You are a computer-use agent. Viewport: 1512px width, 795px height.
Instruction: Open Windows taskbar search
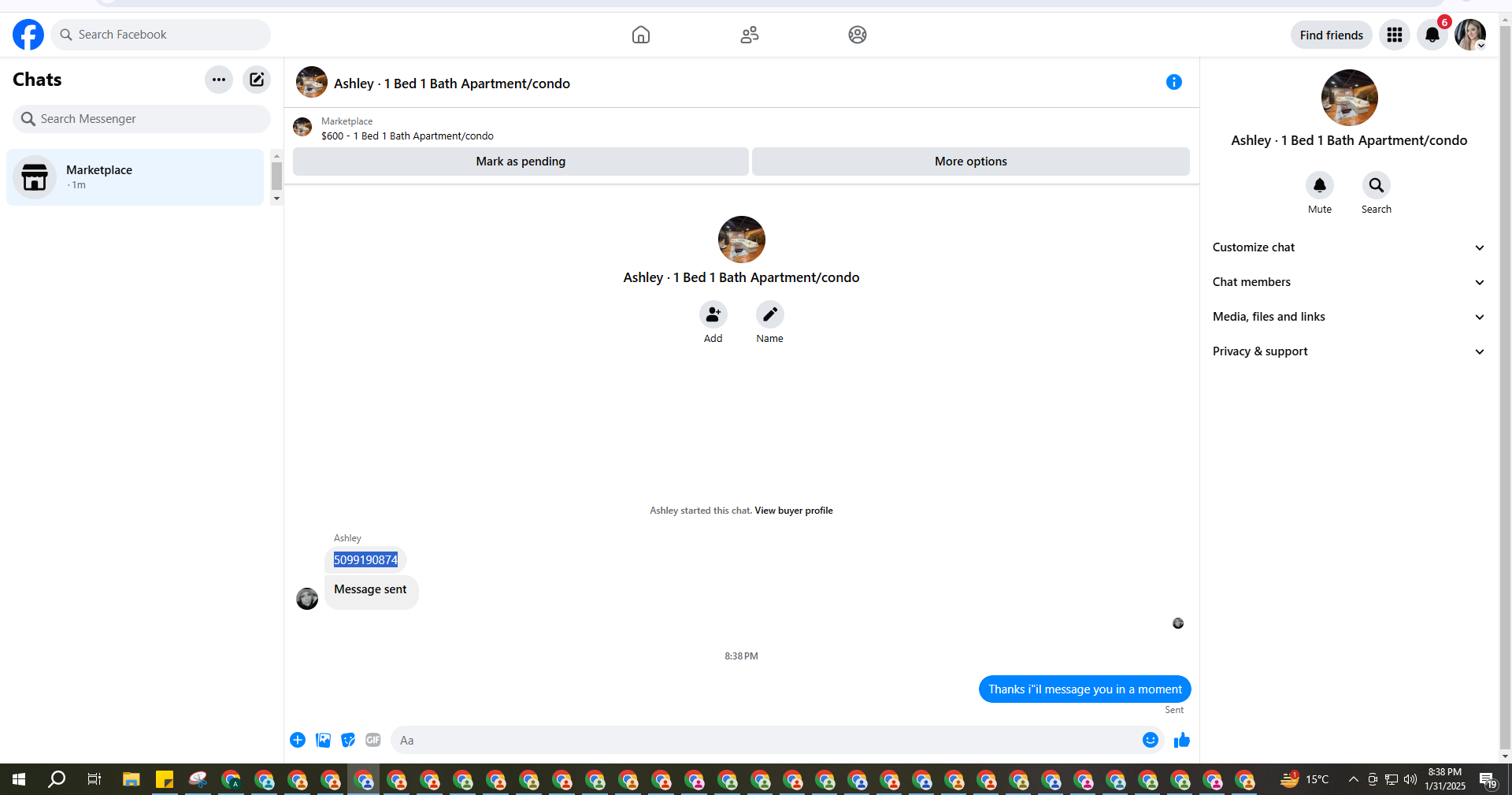coord(57,779)
